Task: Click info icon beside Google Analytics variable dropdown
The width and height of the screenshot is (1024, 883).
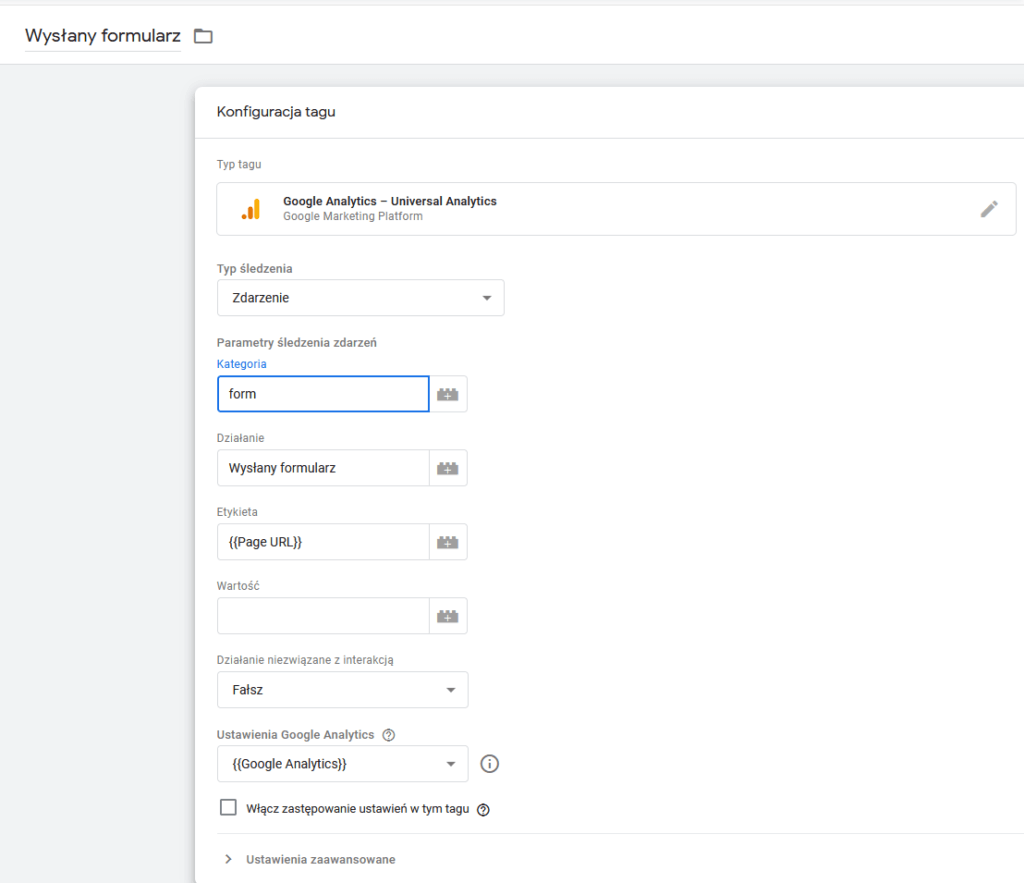Action: (489, 764)
